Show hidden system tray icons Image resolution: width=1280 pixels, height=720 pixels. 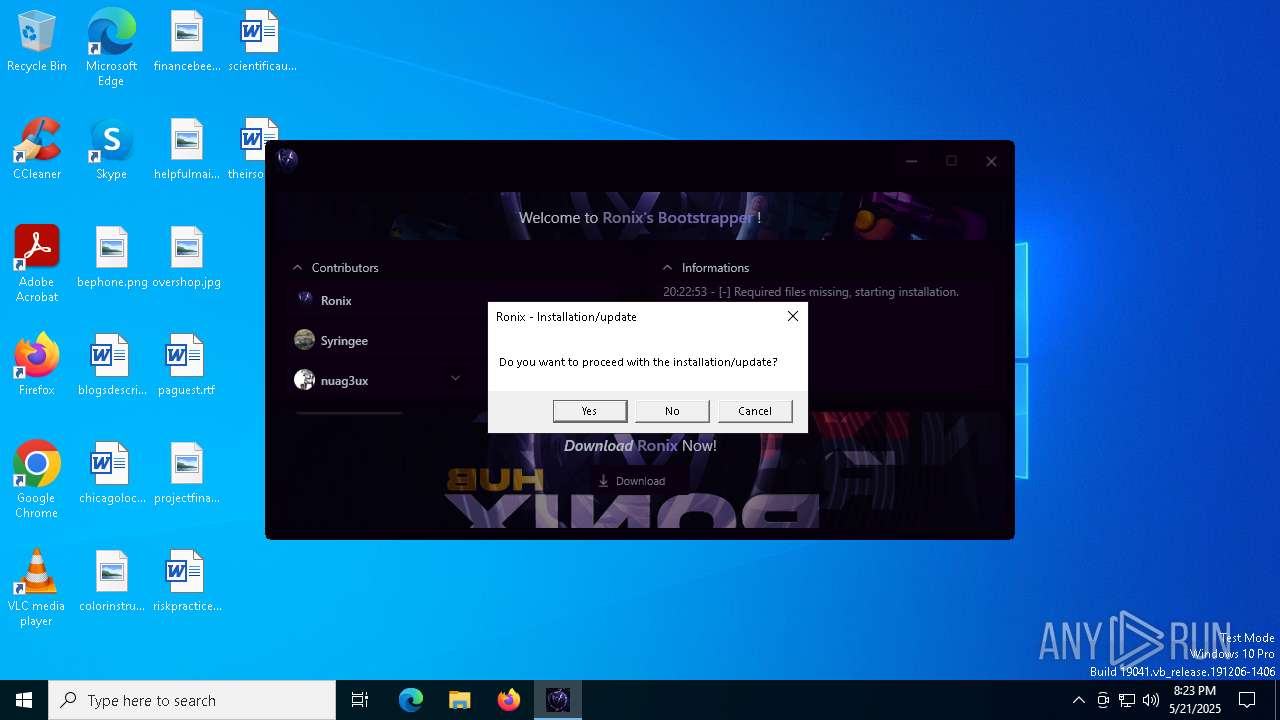[x=1078, y=700]
